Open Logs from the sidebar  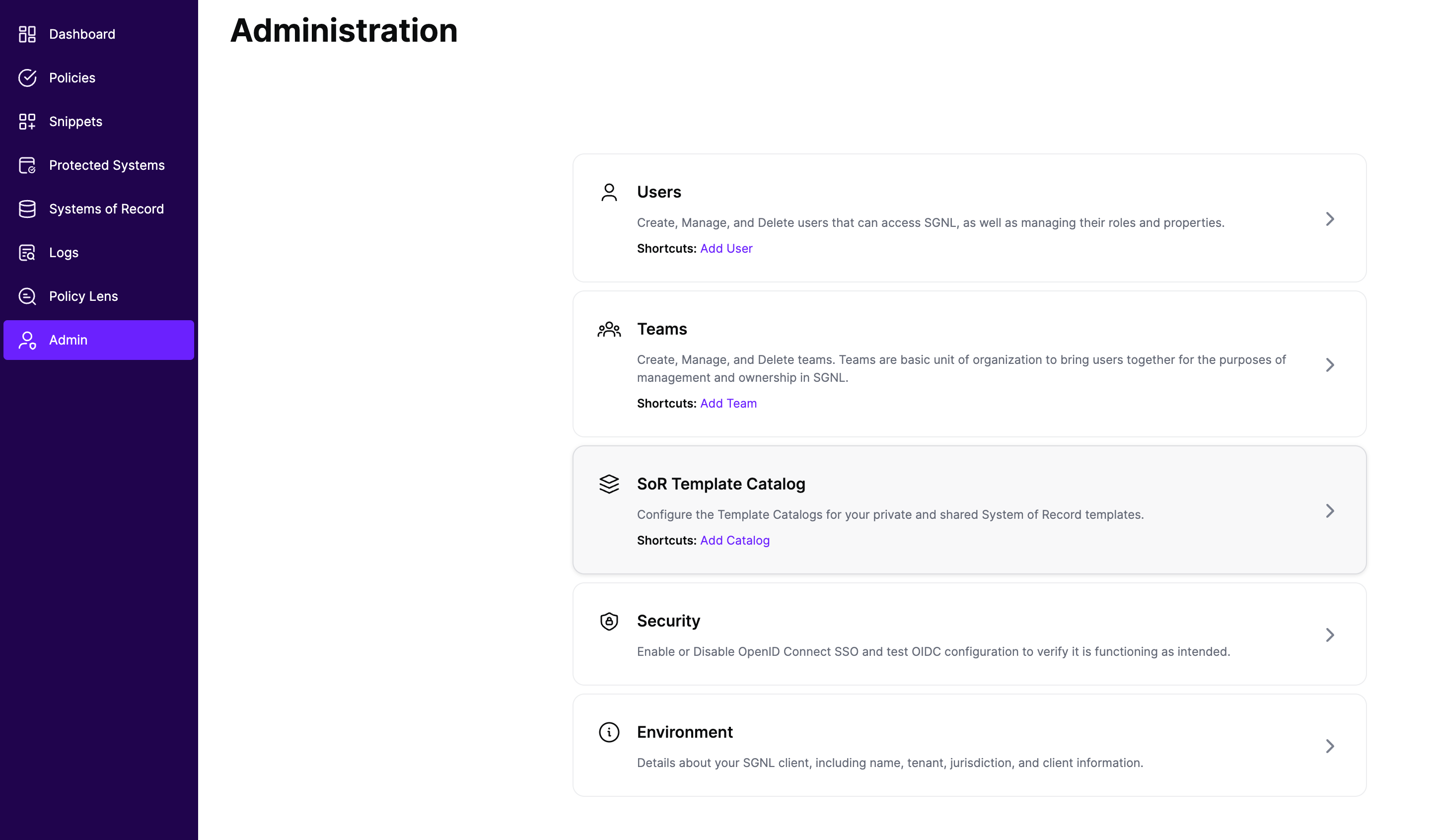[99, 253]
